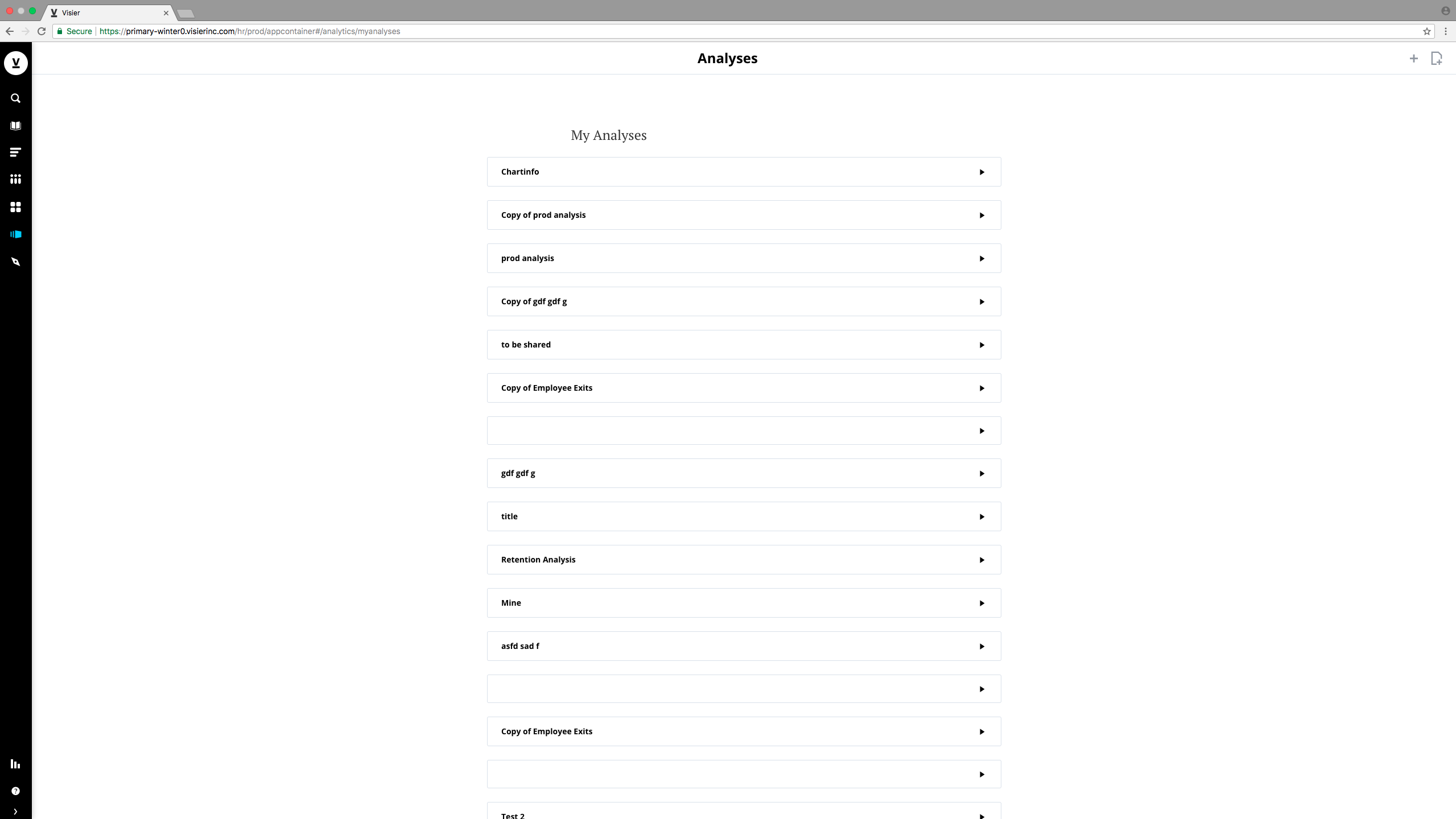
Task: Expand the Retention Analysis entry
Action: click(x=981, y=559)
